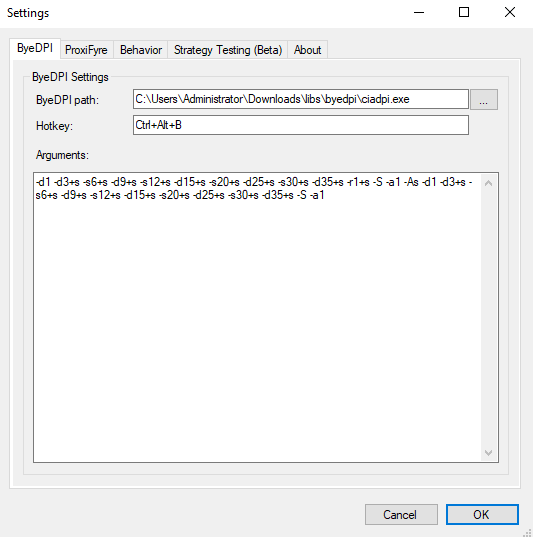
Task: Maximize the Settings window
Action: tap(464, 13)
